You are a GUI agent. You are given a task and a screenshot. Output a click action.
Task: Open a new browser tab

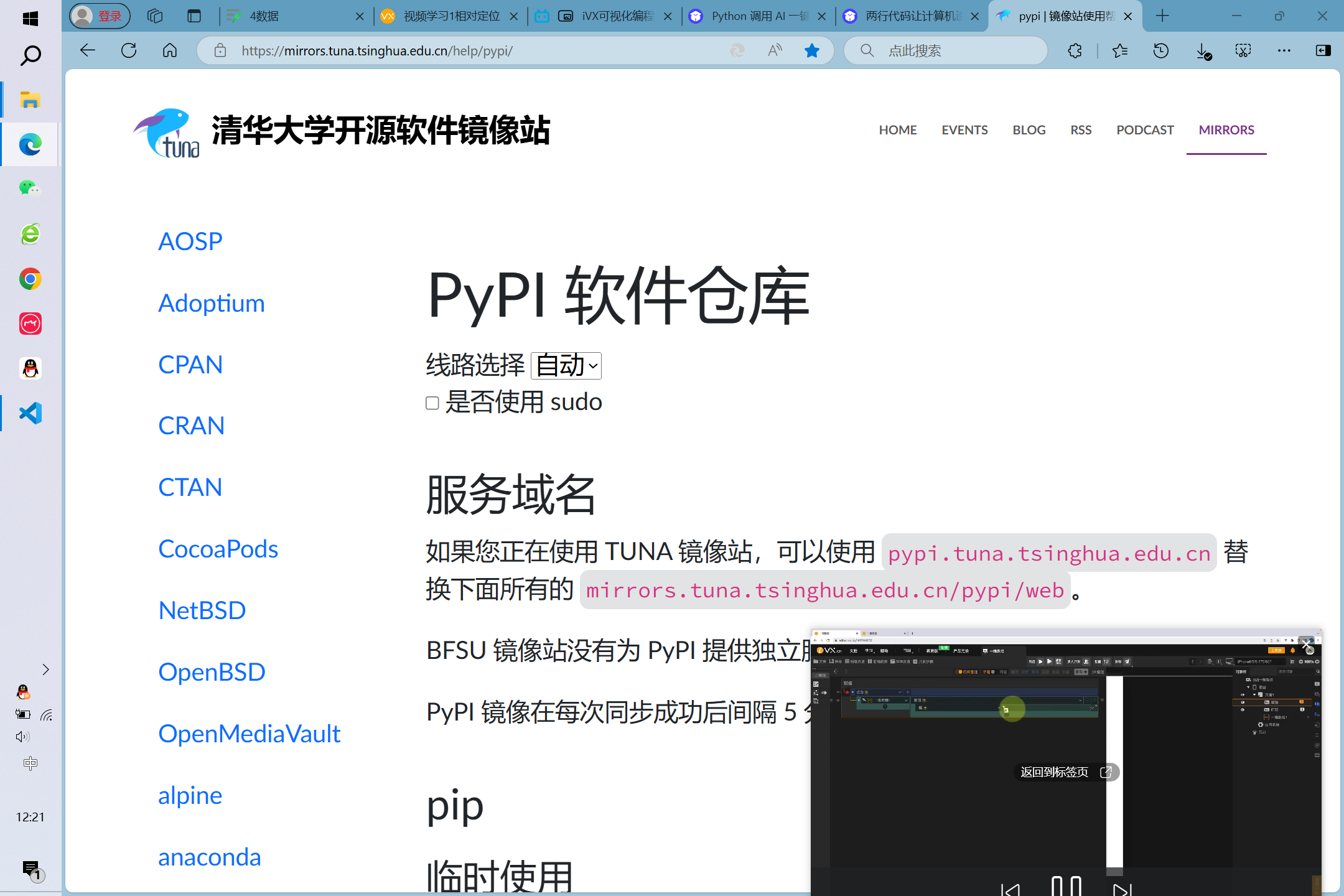pyautogui.click(x=1162, y=16)
